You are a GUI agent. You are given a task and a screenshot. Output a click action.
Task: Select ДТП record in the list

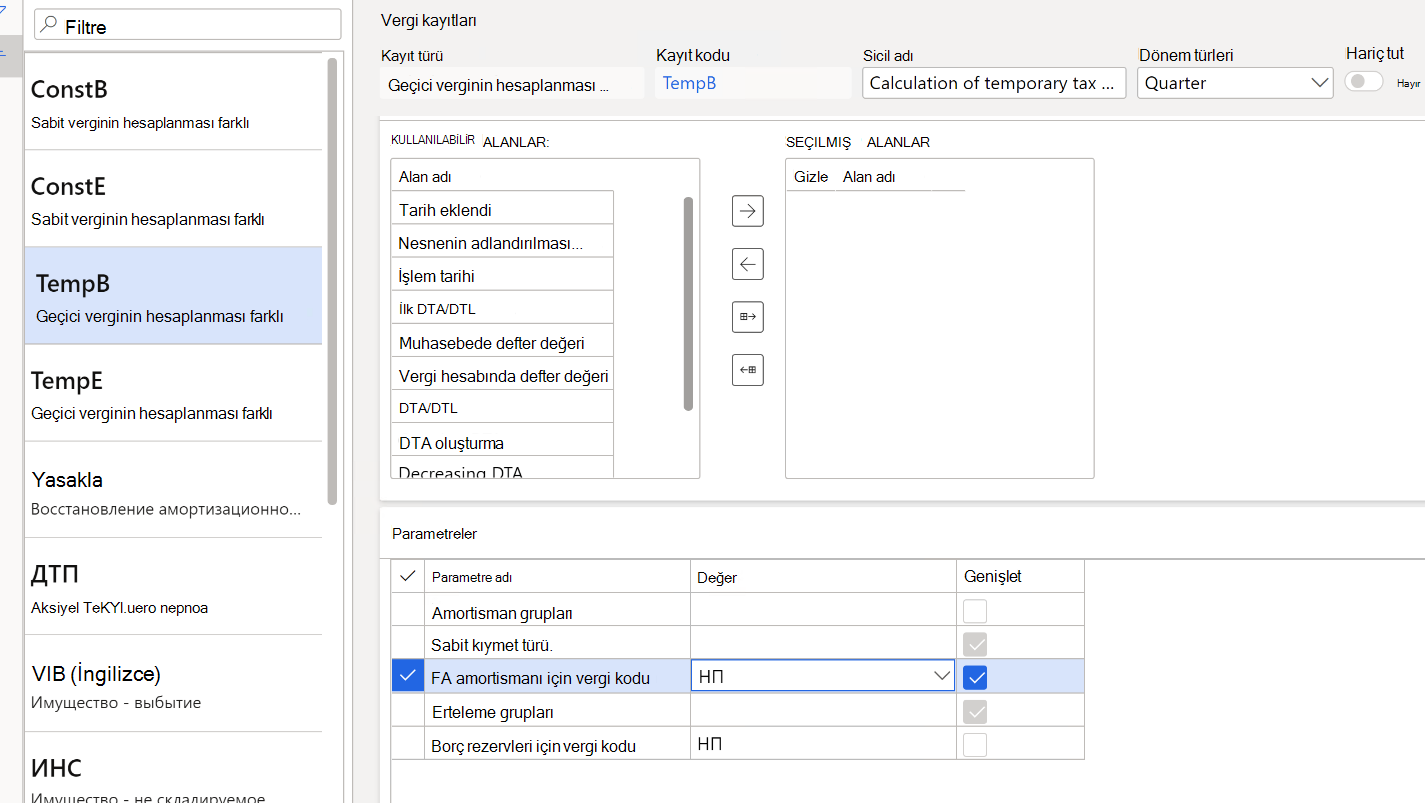[x=173, y=586]
